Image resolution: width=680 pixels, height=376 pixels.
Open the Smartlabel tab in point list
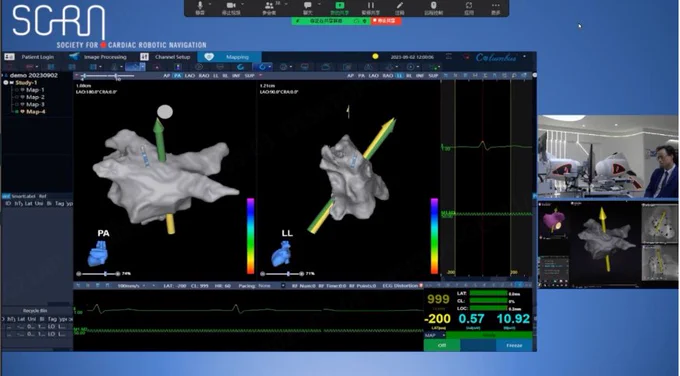(24, 196)
